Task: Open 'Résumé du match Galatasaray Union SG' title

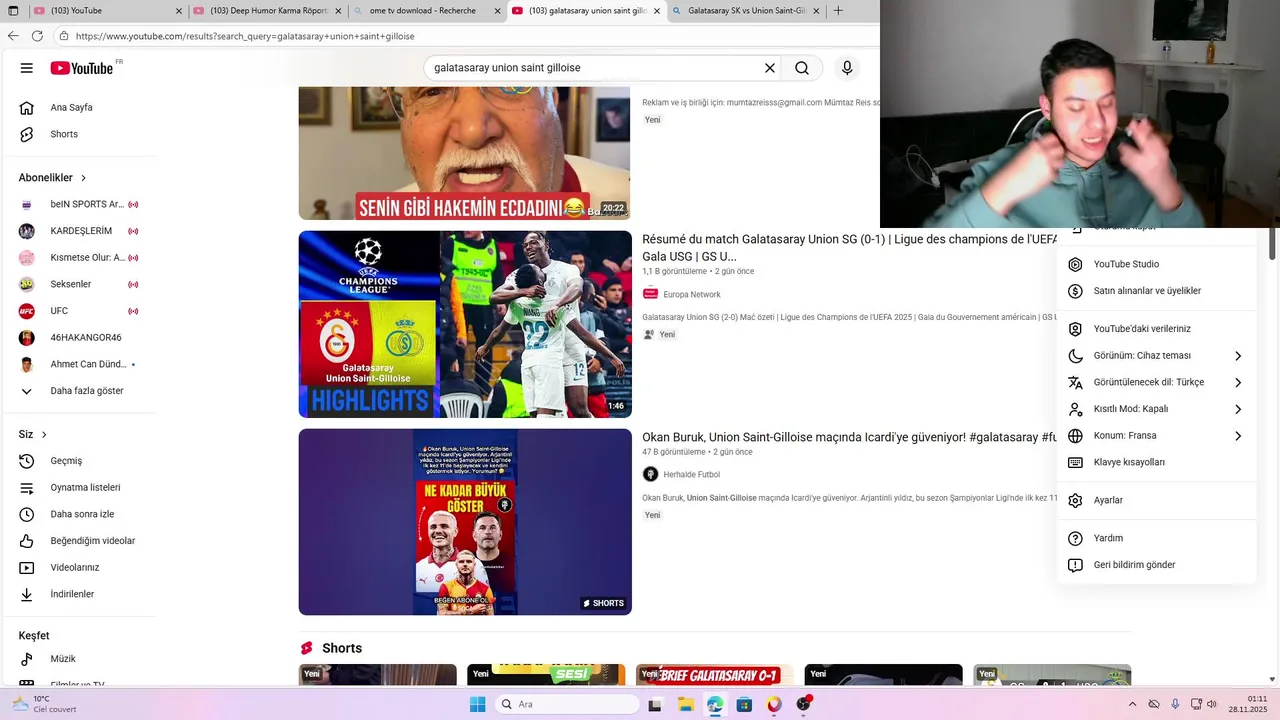Action: click(x=850, y=248)
